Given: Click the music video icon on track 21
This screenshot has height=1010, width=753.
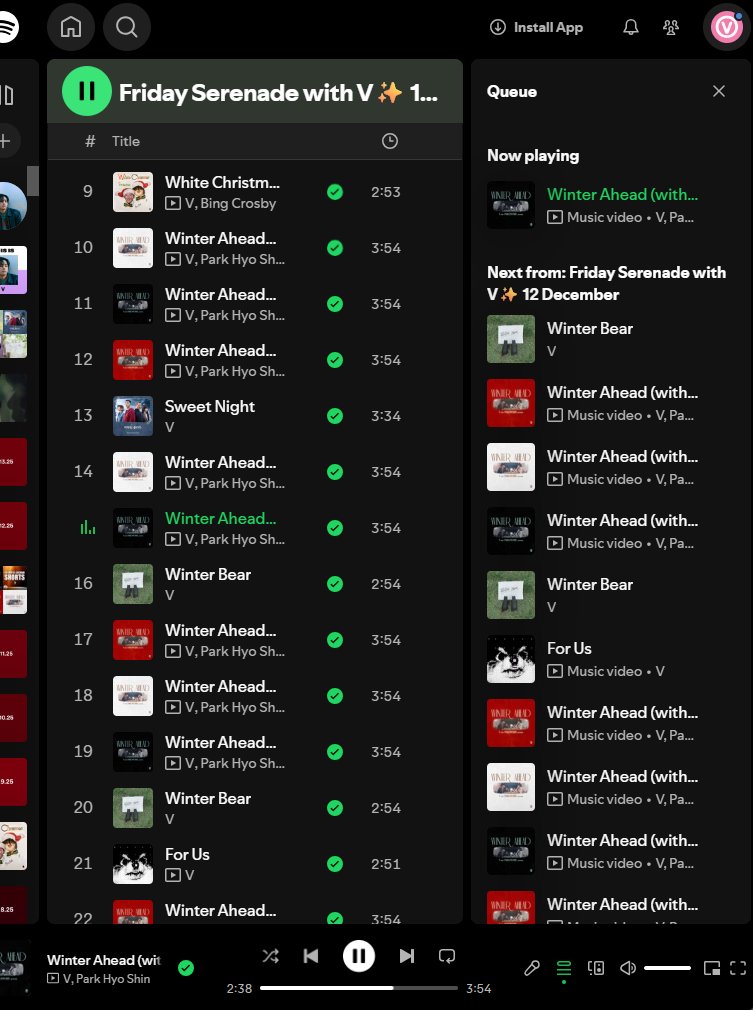Looking at the screenshot, I should 172,875.
